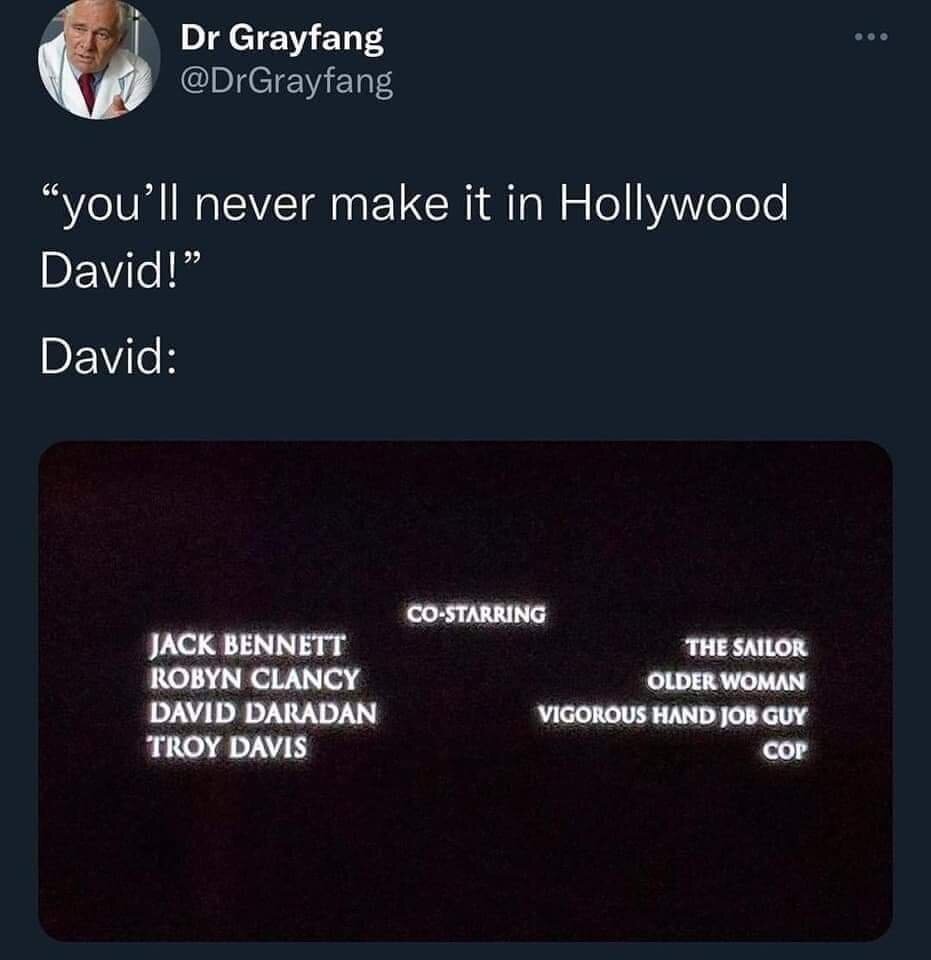Viewport: 931px width, 960px height.
Task: Click the COP role in the credits
Action: [785, 750]
